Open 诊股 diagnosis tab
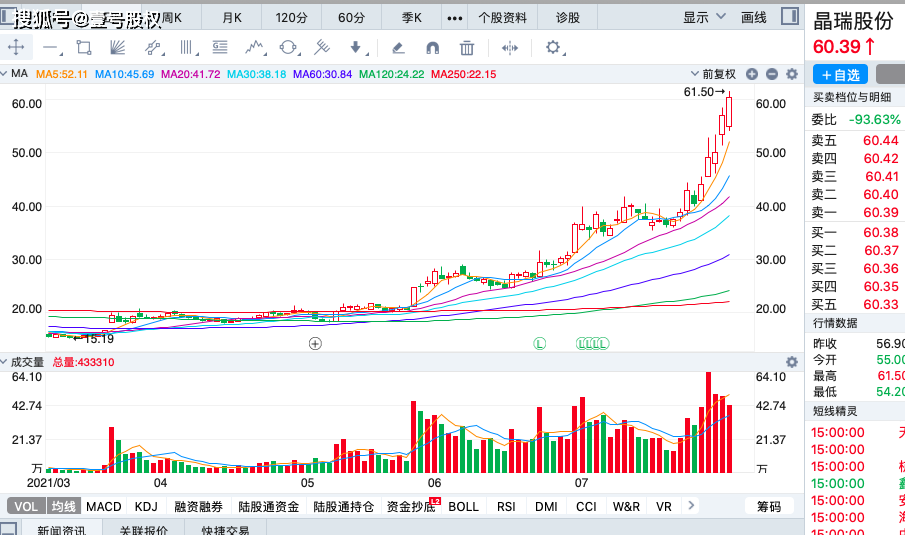This screenshot has height=535, width=905. tap(567, 17)
